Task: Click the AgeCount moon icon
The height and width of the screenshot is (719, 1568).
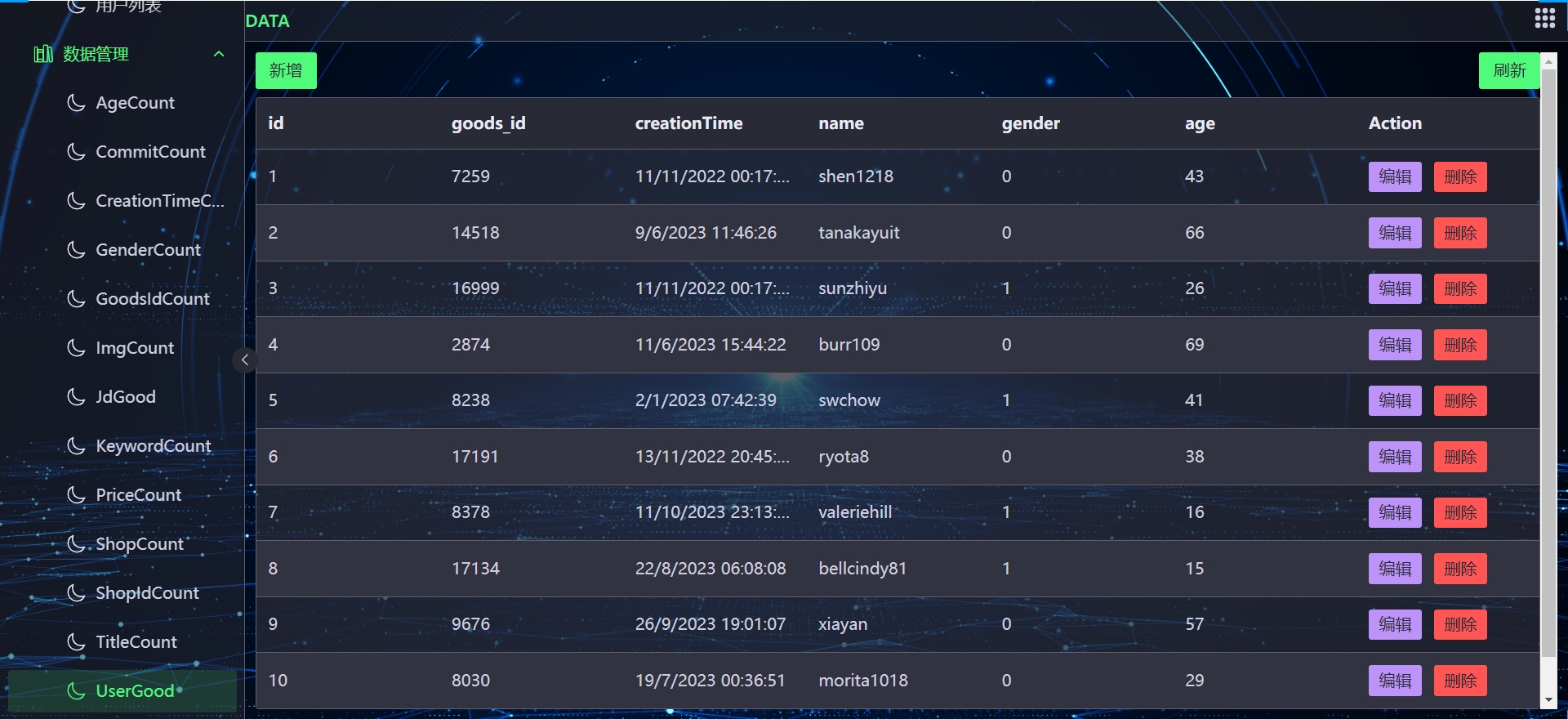Action: pyautogui.click(x=76, y=103)
